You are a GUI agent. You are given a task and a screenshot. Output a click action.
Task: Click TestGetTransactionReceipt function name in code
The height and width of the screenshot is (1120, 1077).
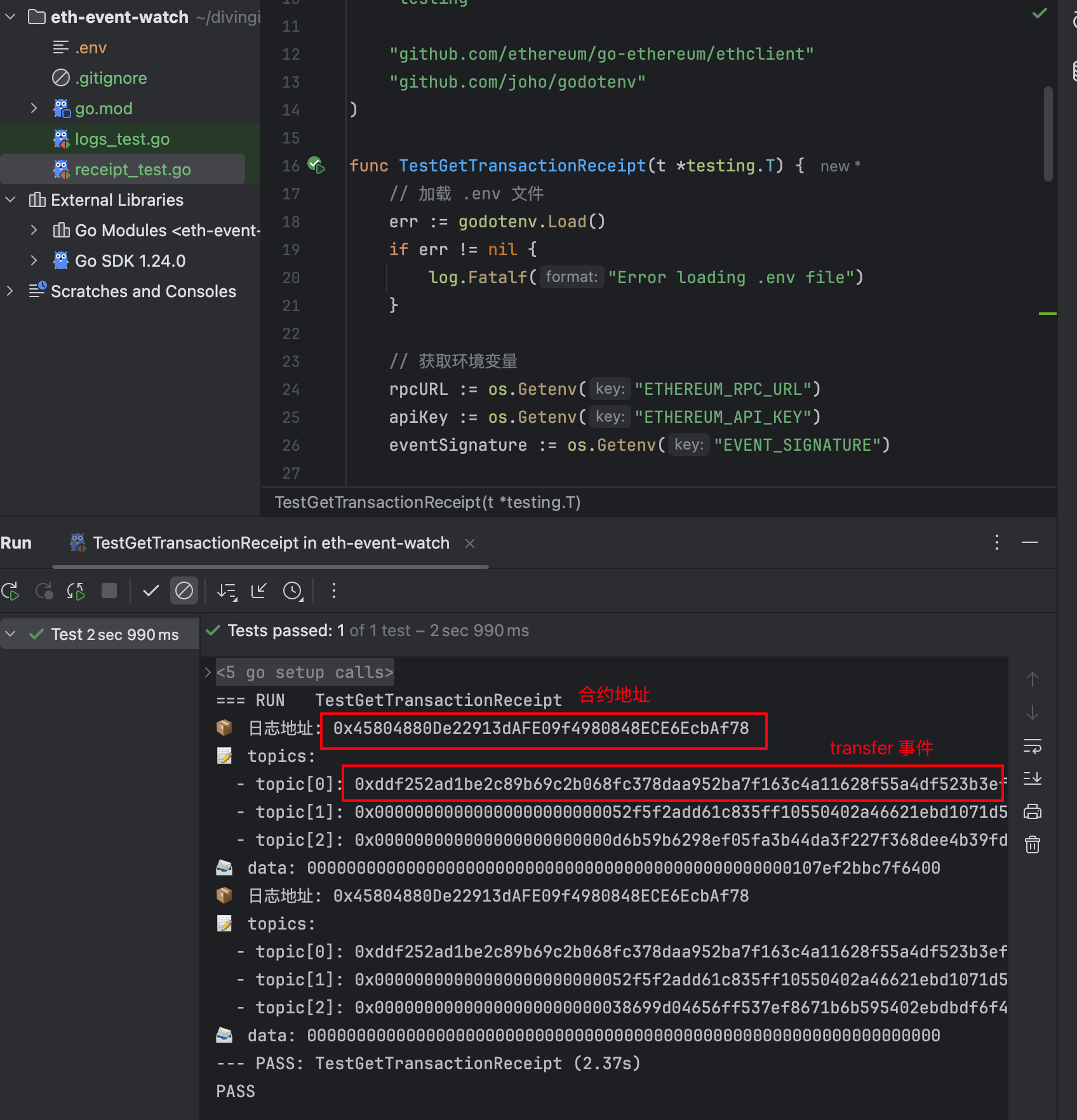[x=522, y=166]
